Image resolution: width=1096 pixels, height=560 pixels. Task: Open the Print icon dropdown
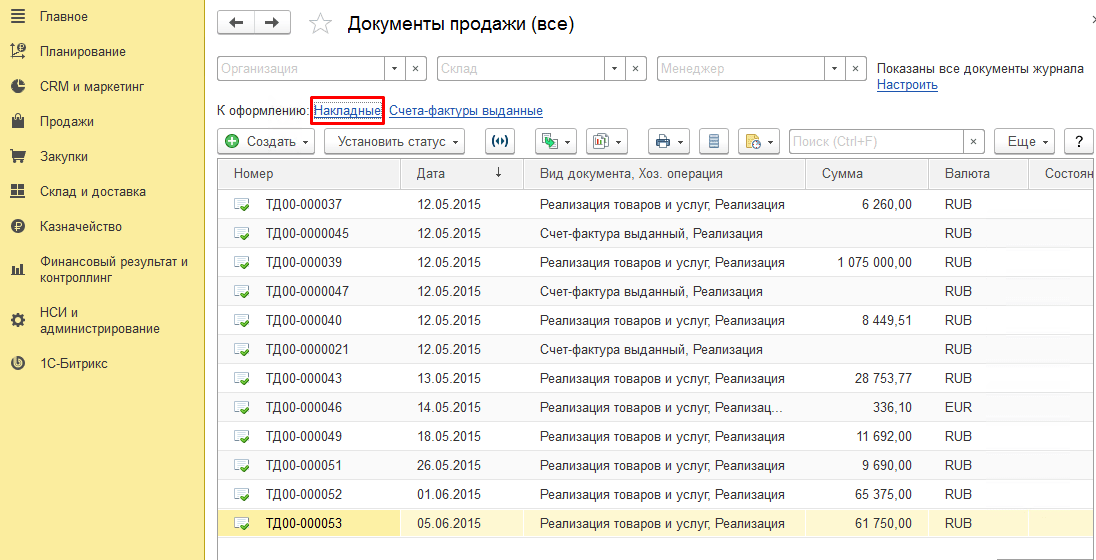pyautogui.click(x=665, y=142)
